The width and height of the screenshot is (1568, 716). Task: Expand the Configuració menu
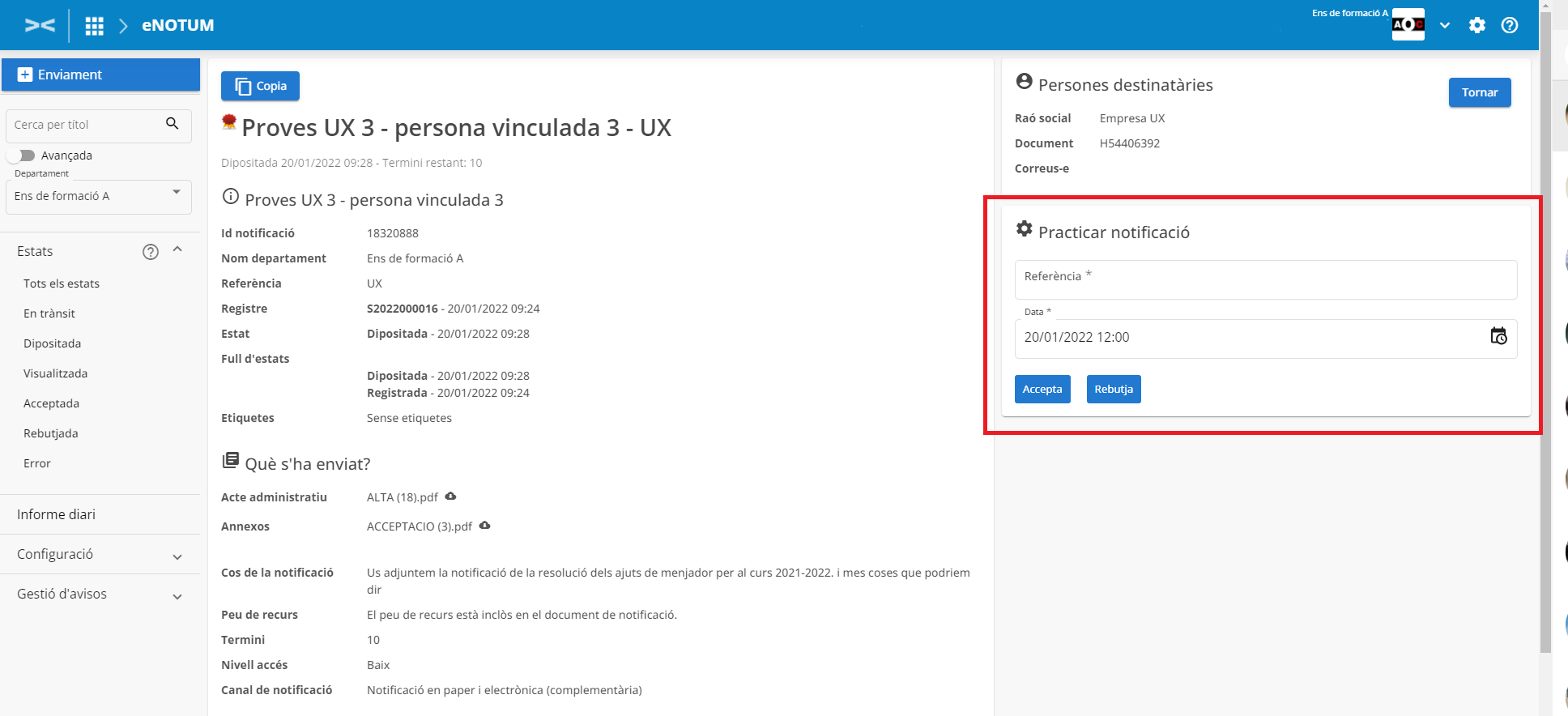coord(177,556)
